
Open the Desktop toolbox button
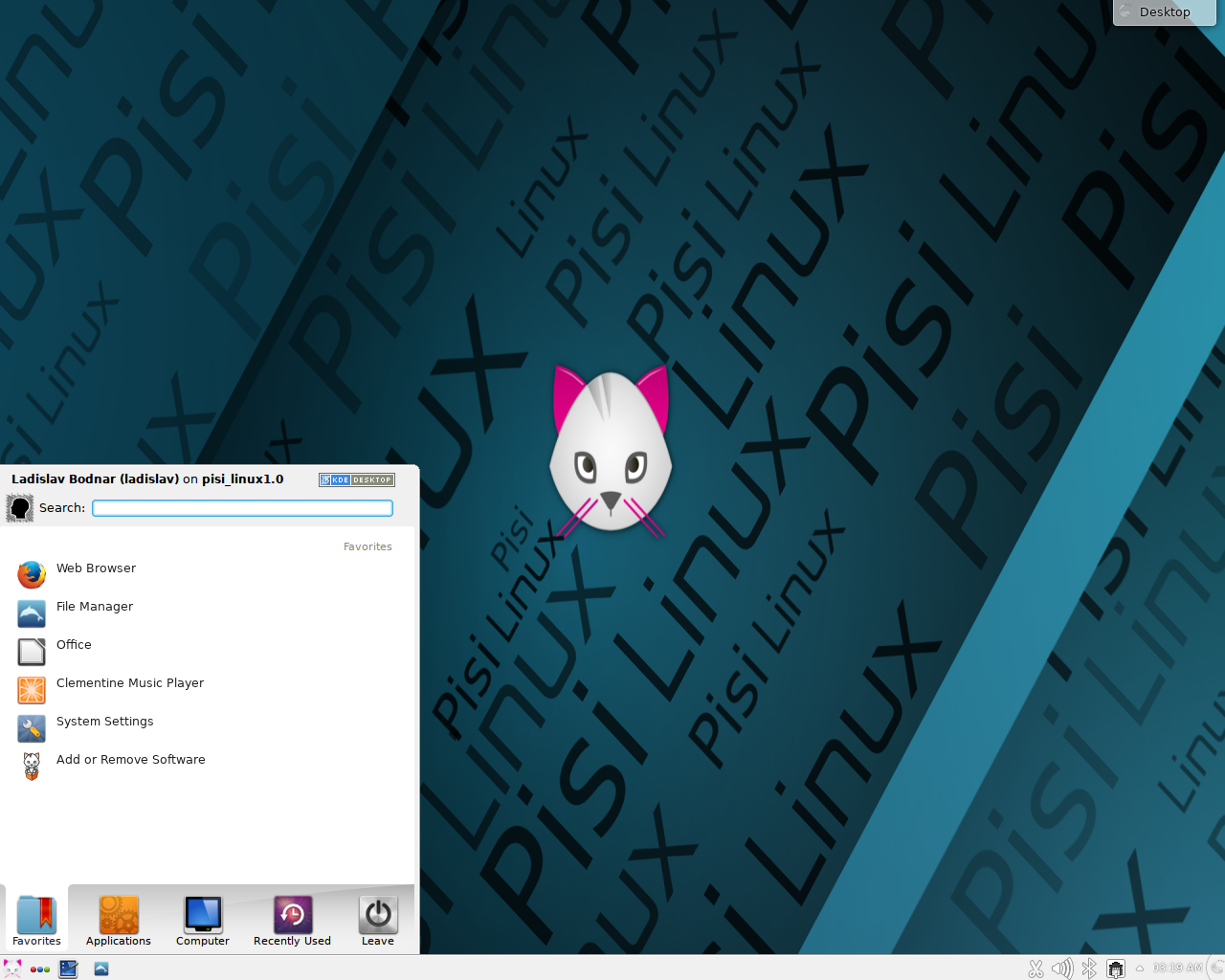click(1164, 12)
